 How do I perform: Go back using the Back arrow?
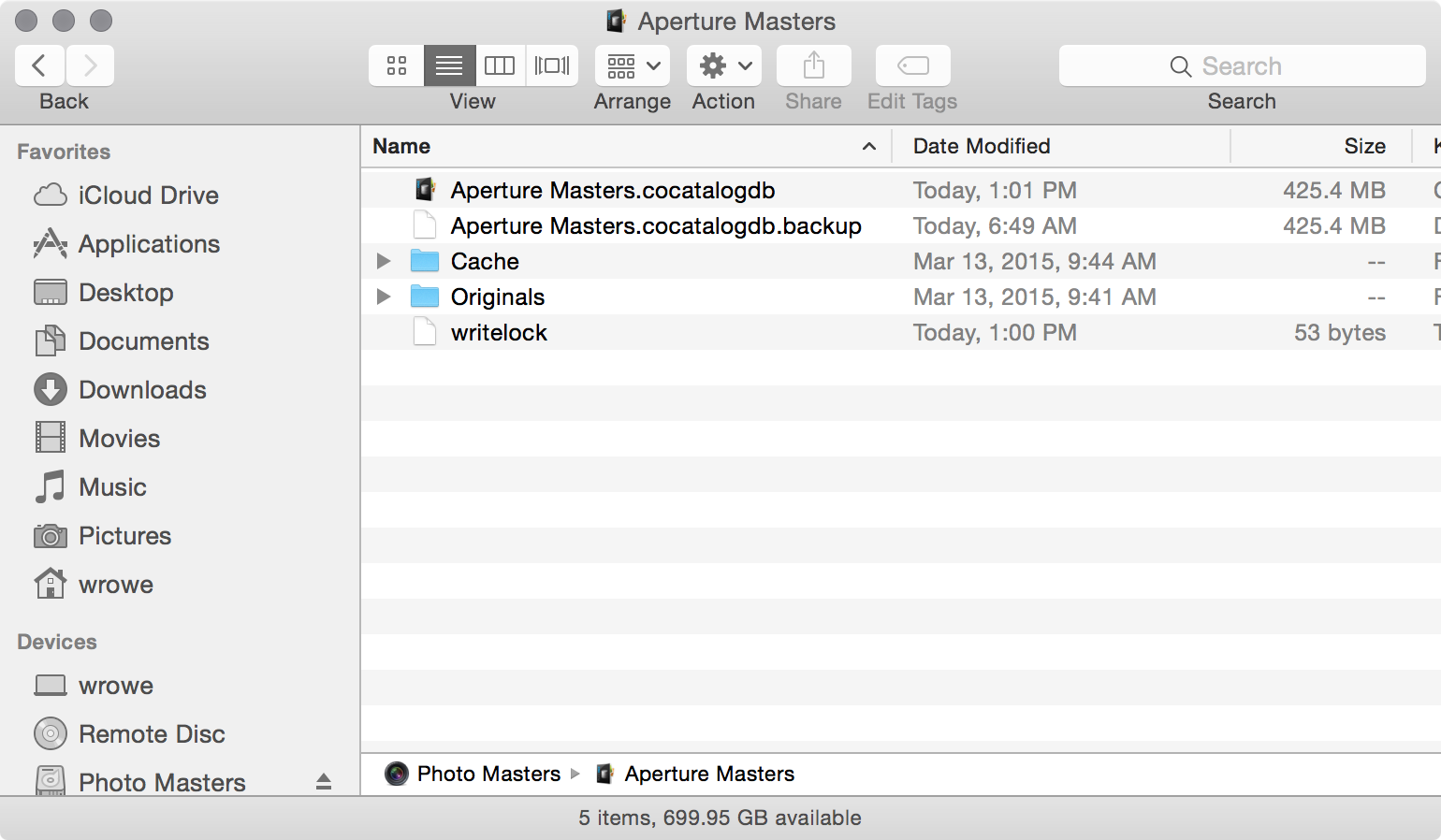(x=39, y=65)
